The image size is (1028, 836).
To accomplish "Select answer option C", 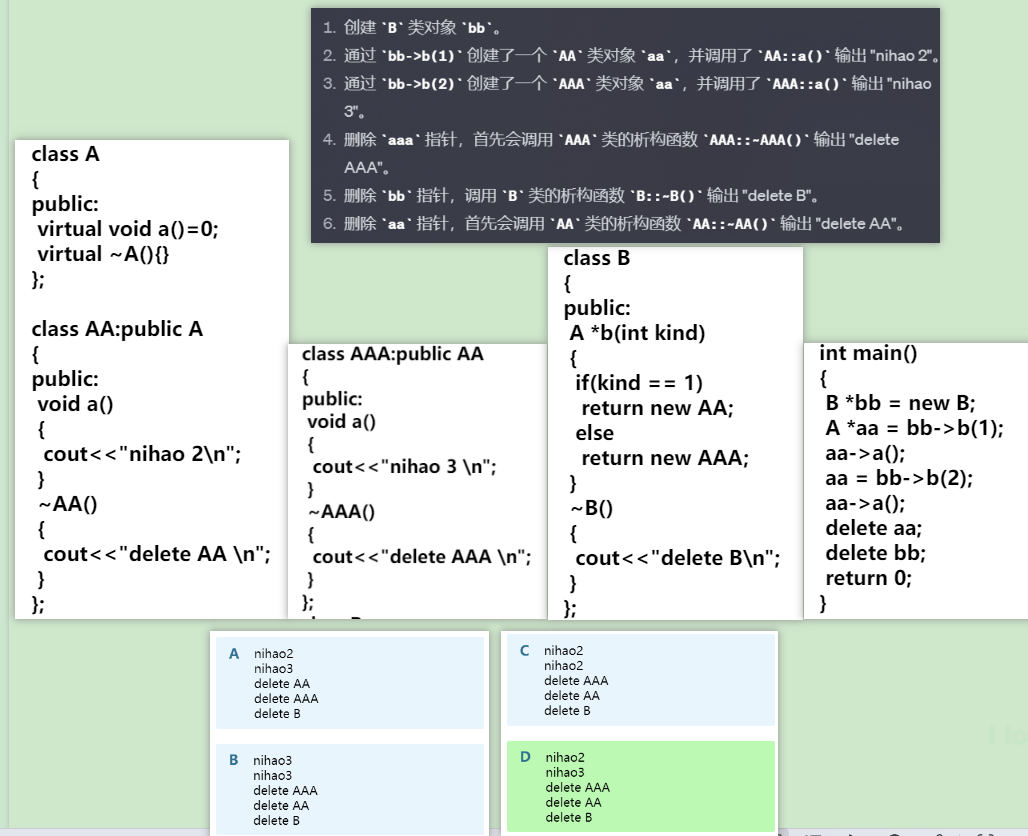I will coord(641,680).
